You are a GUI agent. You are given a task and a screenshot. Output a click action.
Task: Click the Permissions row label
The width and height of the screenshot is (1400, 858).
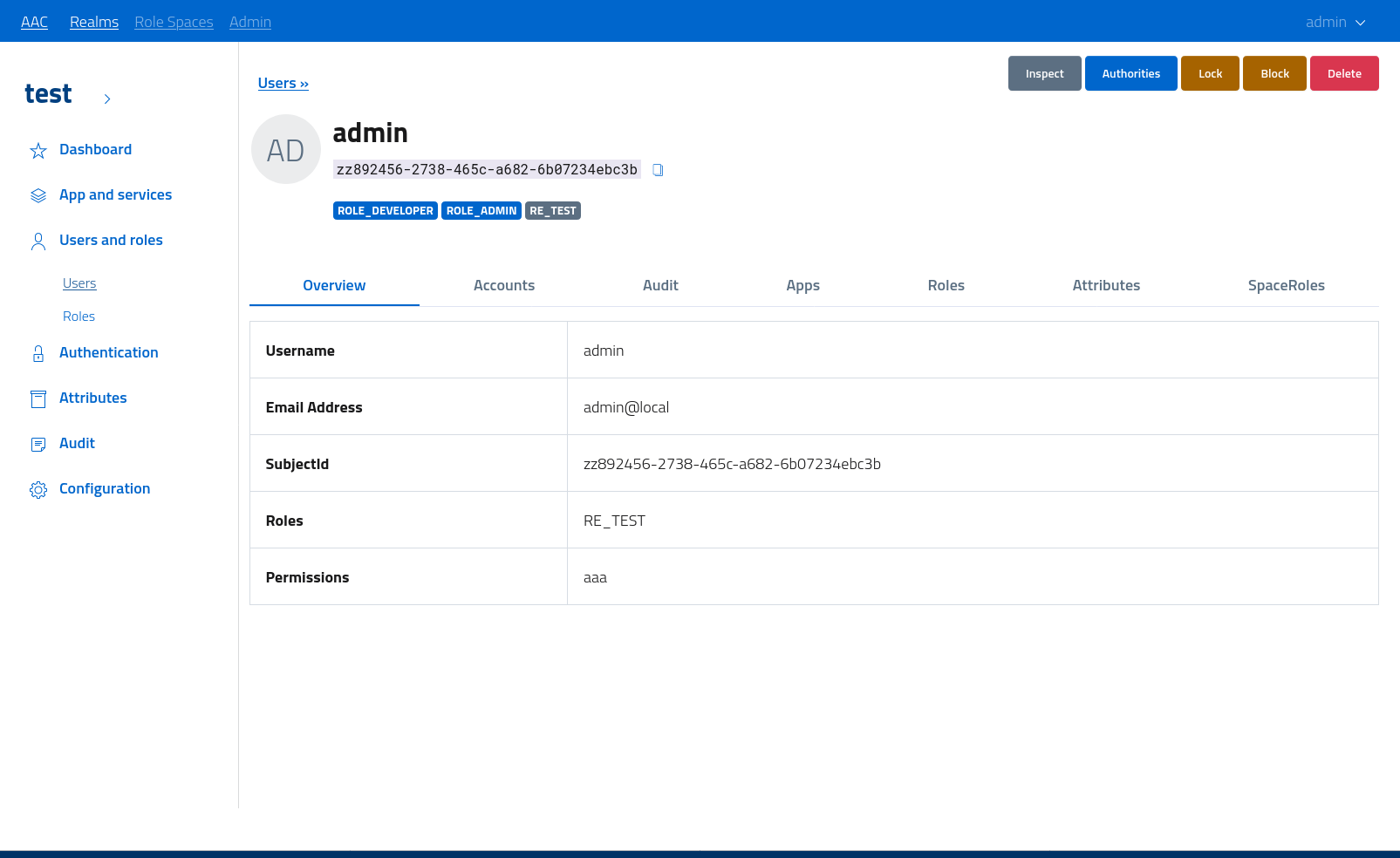point(307,577)
